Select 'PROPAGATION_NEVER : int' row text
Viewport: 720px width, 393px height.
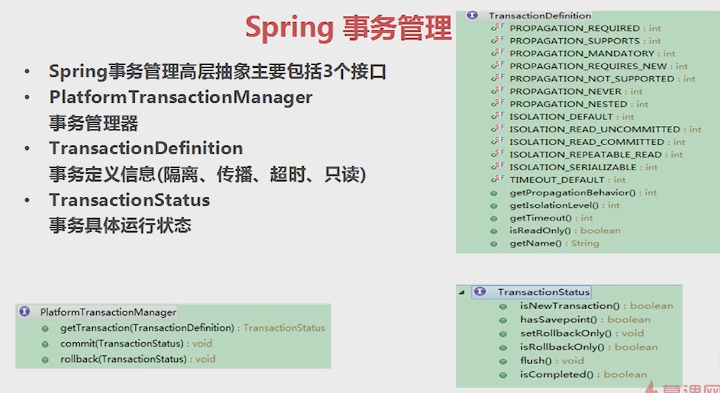pos(576,91)
